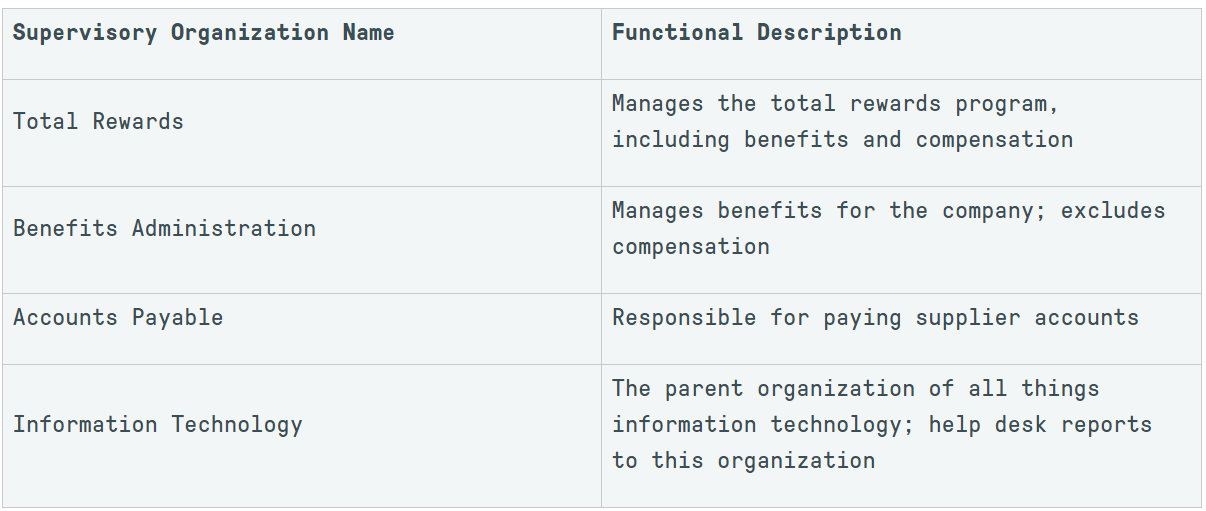The width and height of the screenshot is (1206, 511).
Task: Click the total rewards program description cell
Action: coord(901,133)
